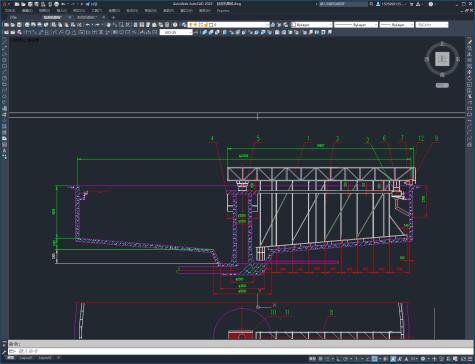Open the 格式 Format menu

[79, 11]
